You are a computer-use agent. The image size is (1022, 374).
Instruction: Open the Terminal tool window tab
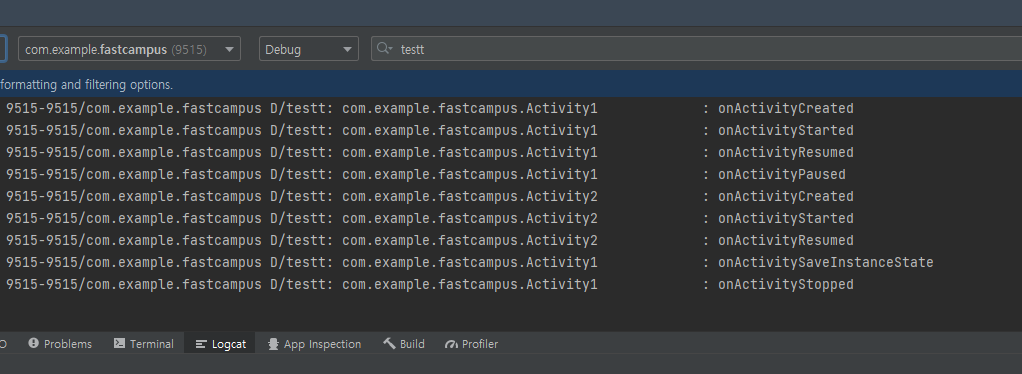(143, 343)
